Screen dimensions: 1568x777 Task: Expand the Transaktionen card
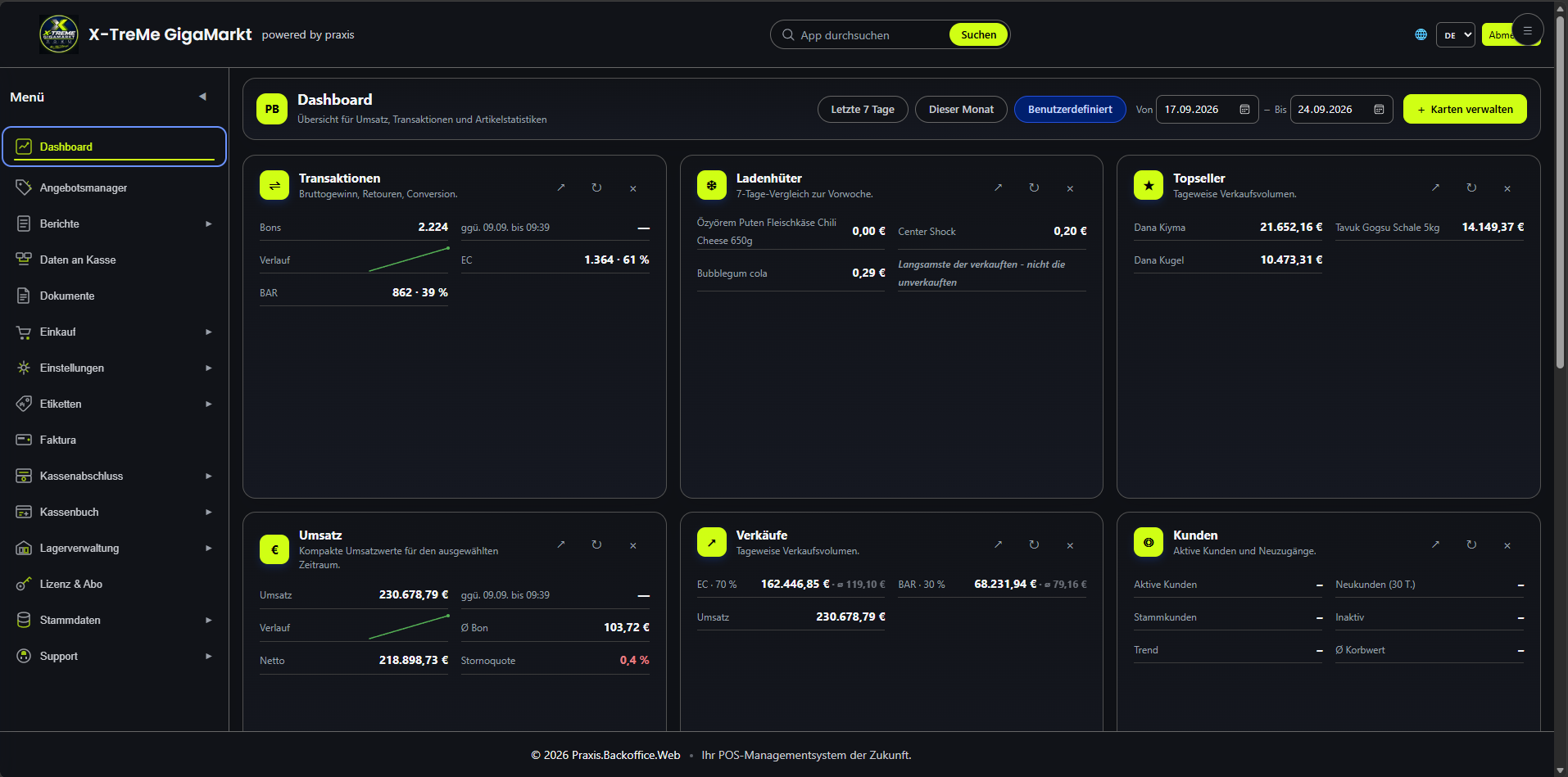(561, 187)
